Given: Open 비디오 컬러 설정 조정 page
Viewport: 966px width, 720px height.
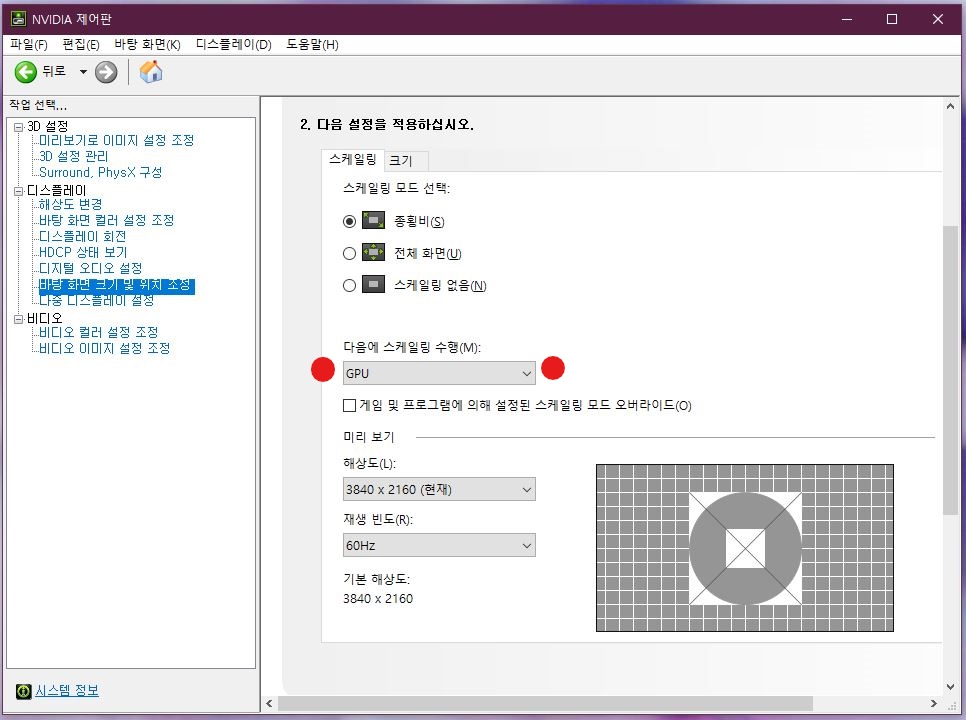Looking at the screenshot, I should click(99, 333).
